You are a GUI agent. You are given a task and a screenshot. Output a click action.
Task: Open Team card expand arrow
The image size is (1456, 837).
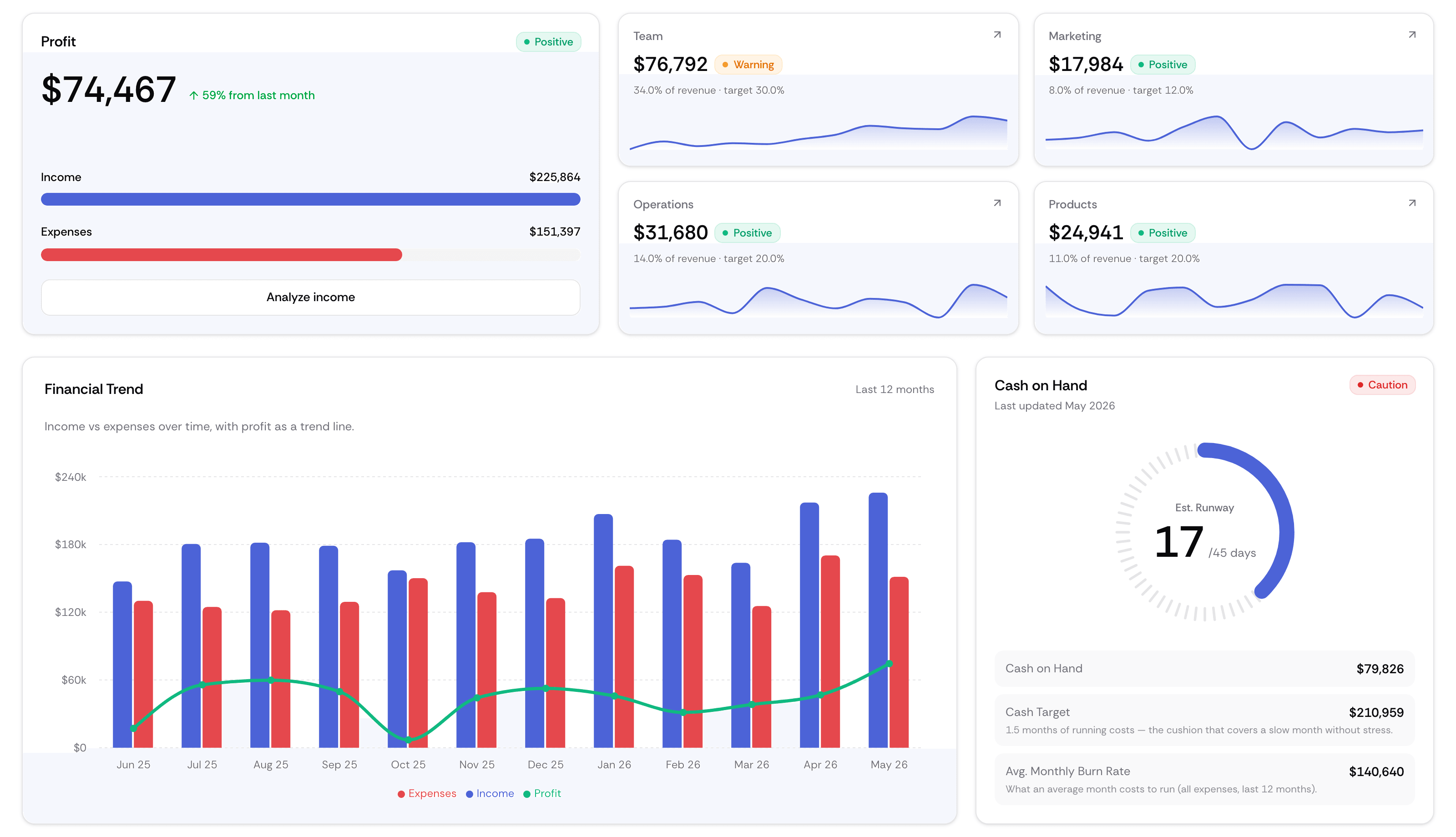(997, 35)
